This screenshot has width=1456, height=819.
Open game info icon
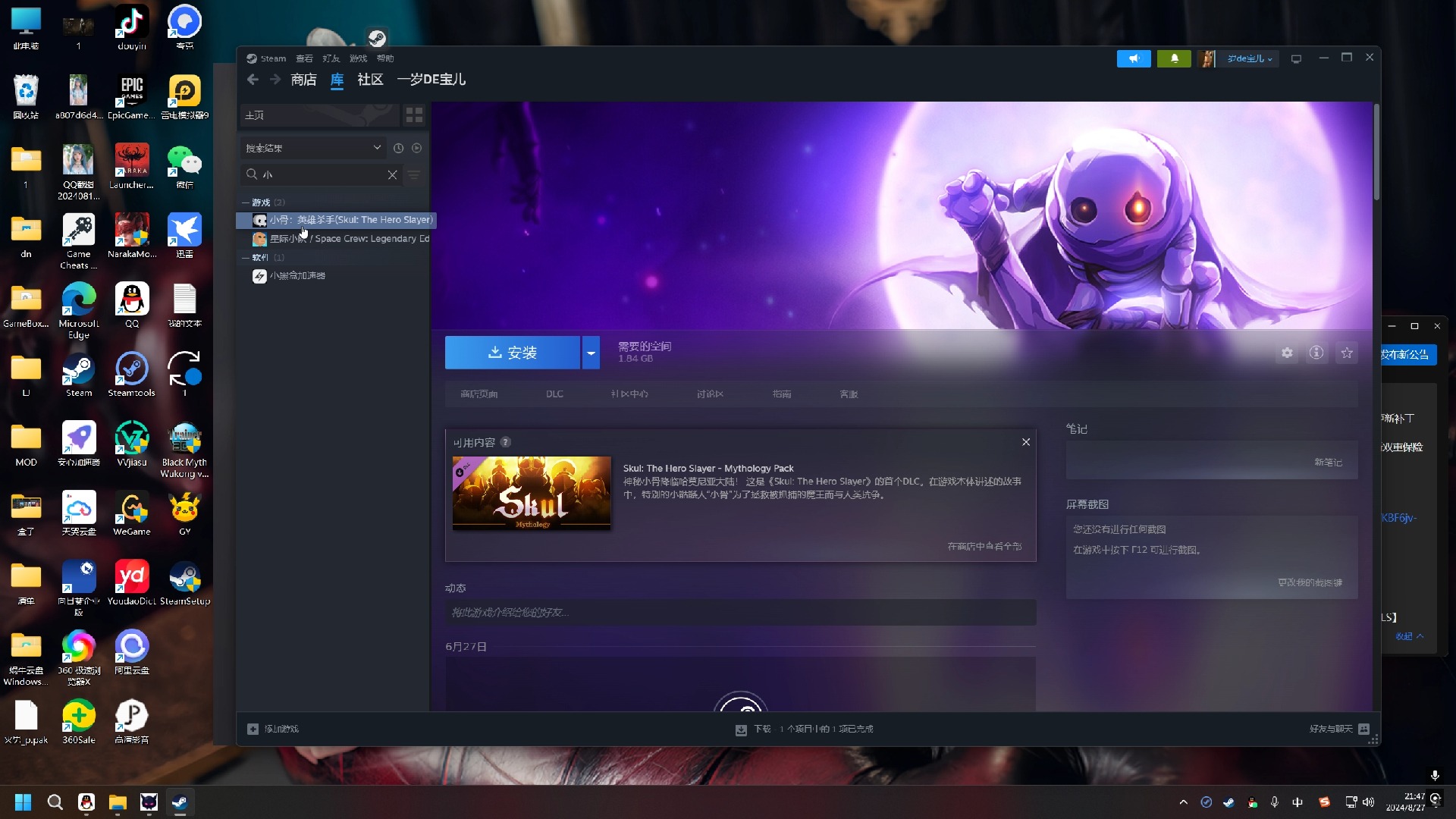tap(1316, 353)
